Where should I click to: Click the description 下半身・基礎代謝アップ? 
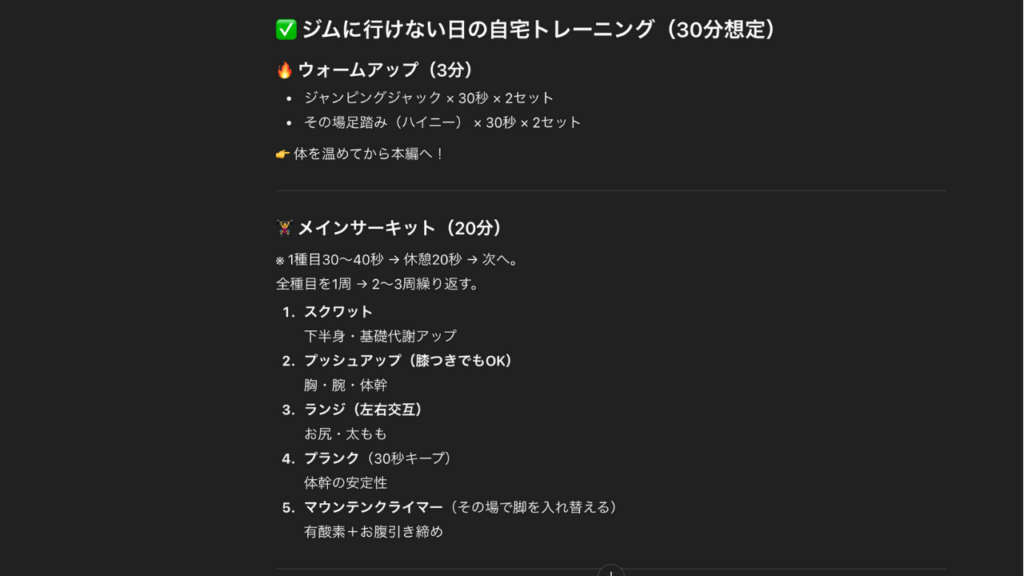coord(380,336)
